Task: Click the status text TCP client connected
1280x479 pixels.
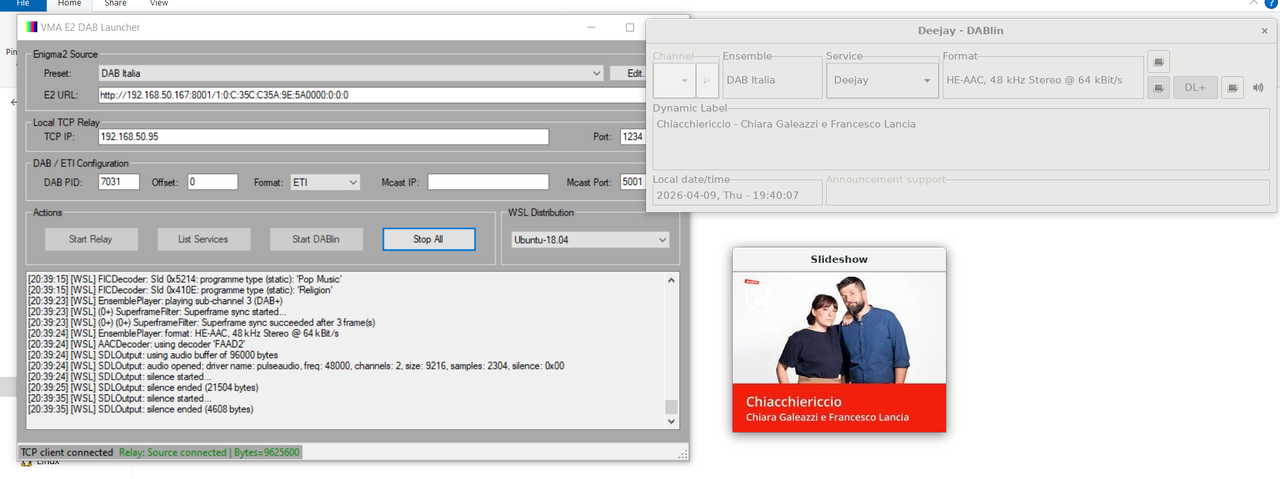Action: pos(67,452)
